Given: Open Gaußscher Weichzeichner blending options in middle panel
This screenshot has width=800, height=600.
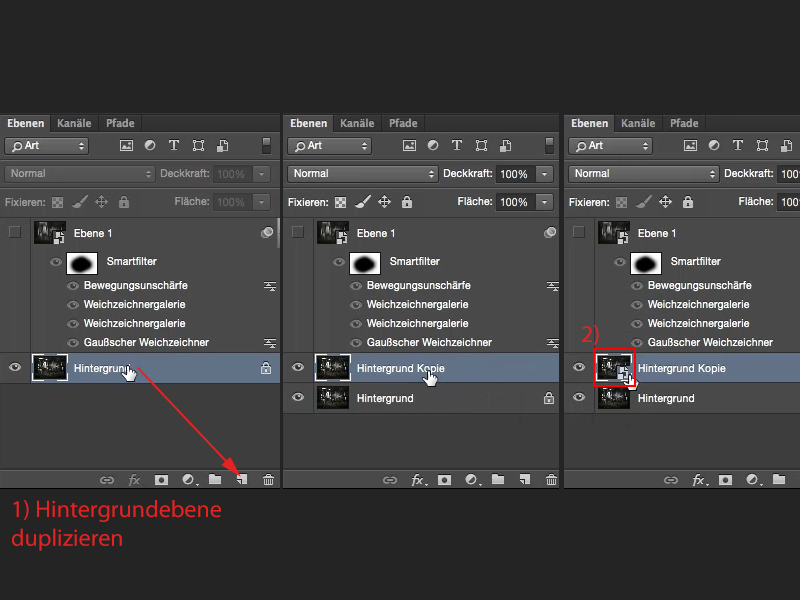Looking at the screenshot, I should click(553, 343).
